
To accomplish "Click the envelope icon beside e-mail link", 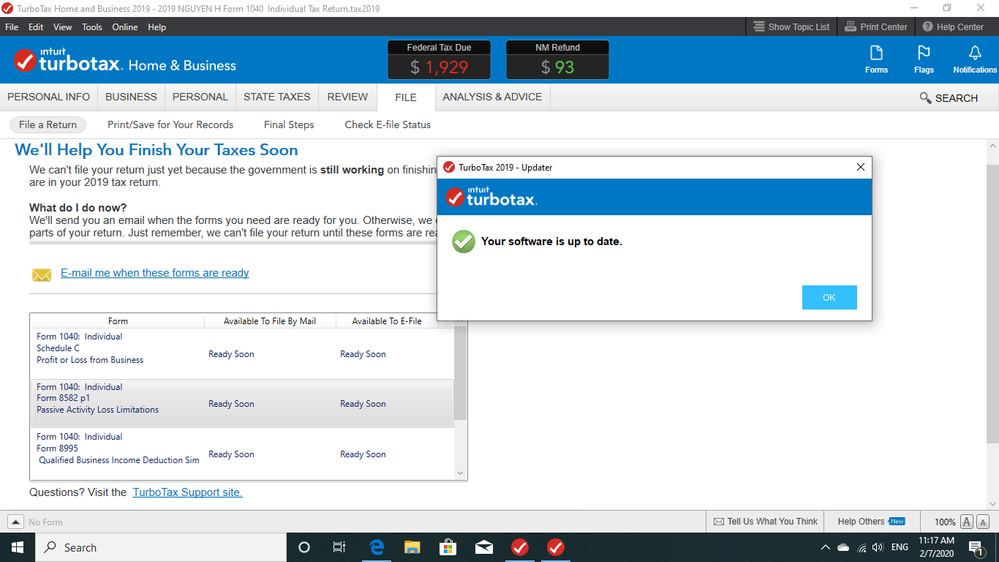I will point(41,275).
